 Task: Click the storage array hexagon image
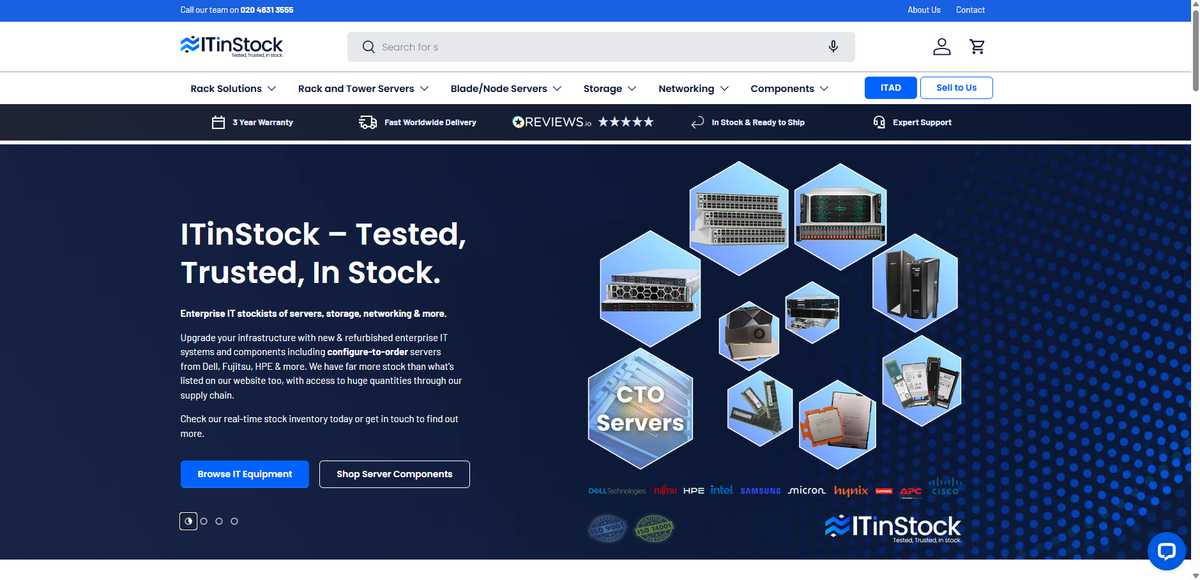840,215
